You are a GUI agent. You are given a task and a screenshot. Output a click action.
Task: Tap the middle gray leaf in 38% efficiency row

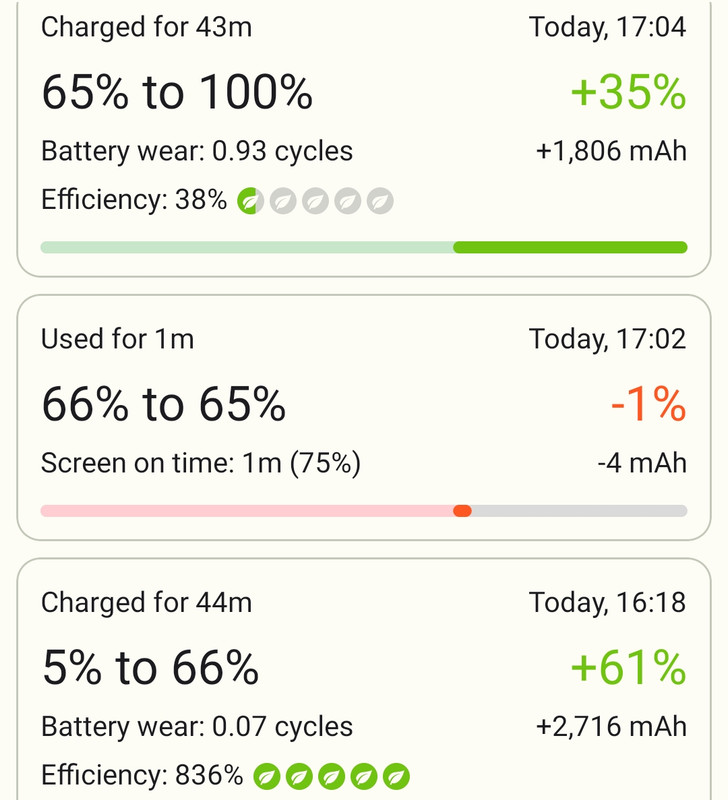[x=315, y=201]
